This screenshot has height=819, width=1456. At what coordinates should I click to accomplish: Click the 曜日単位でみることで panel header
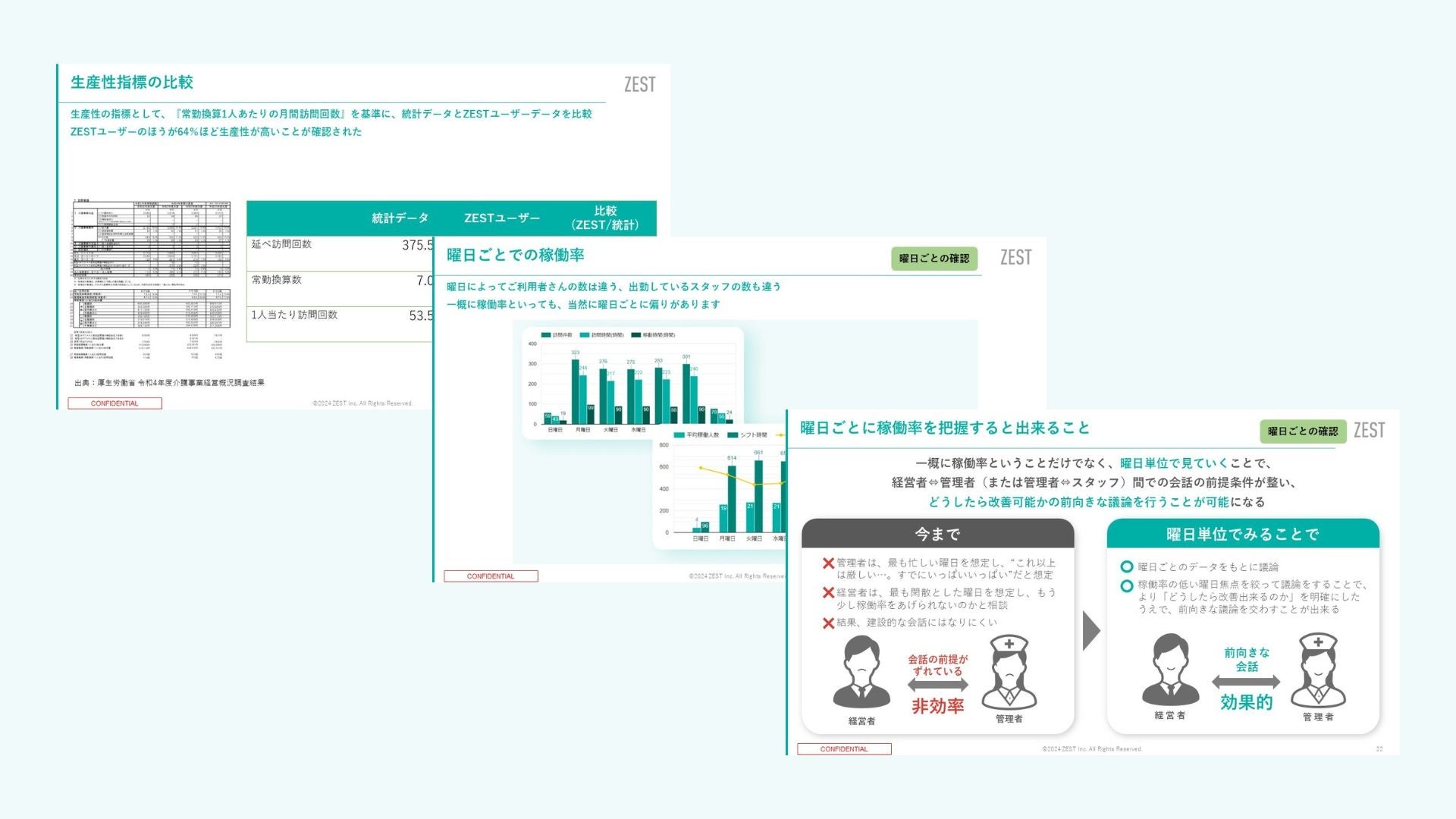[x=1242, y=534]
